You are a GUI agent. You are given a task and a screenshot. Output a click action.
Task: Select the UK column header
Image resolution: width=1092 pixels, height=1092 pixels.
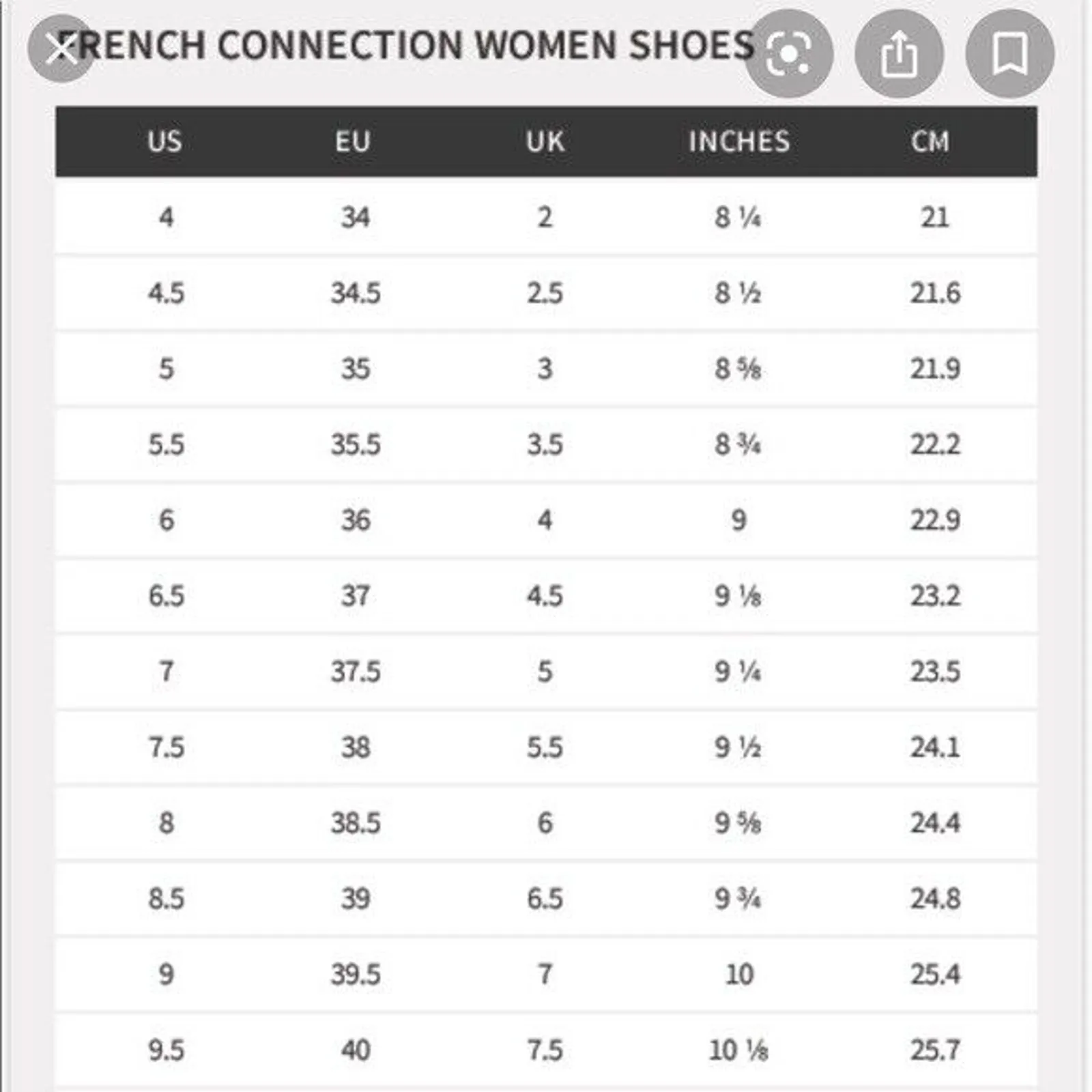coord(545,142)
